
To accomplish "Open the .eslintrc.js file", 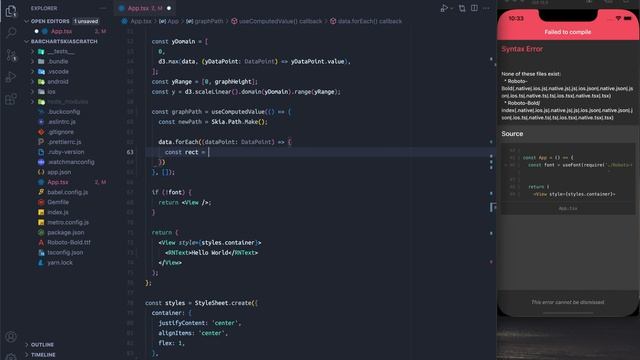I will pyautogui.click(x=62, y=122).
